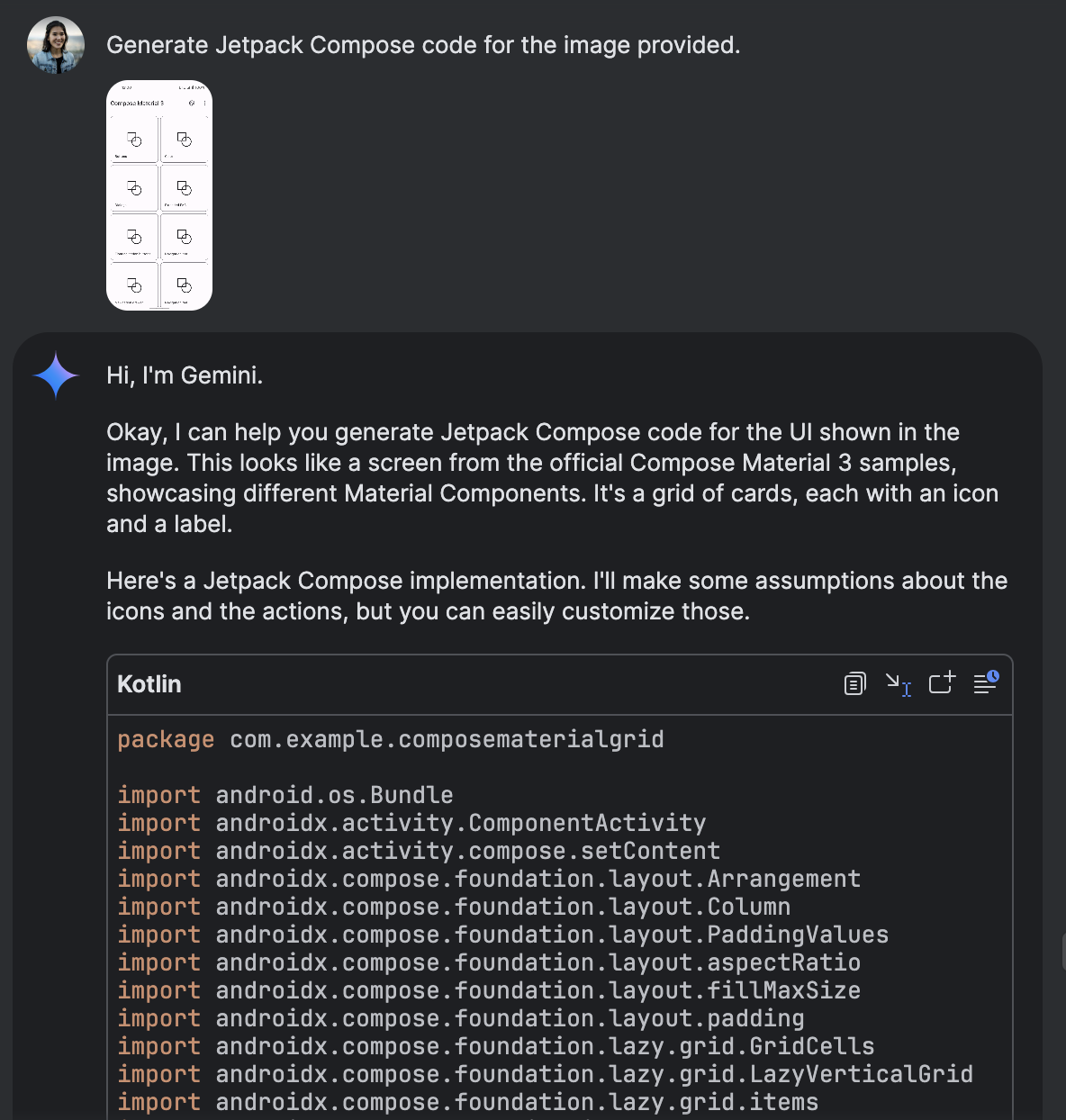
Task: Select the aspectRatio import line
Action: 488,962
